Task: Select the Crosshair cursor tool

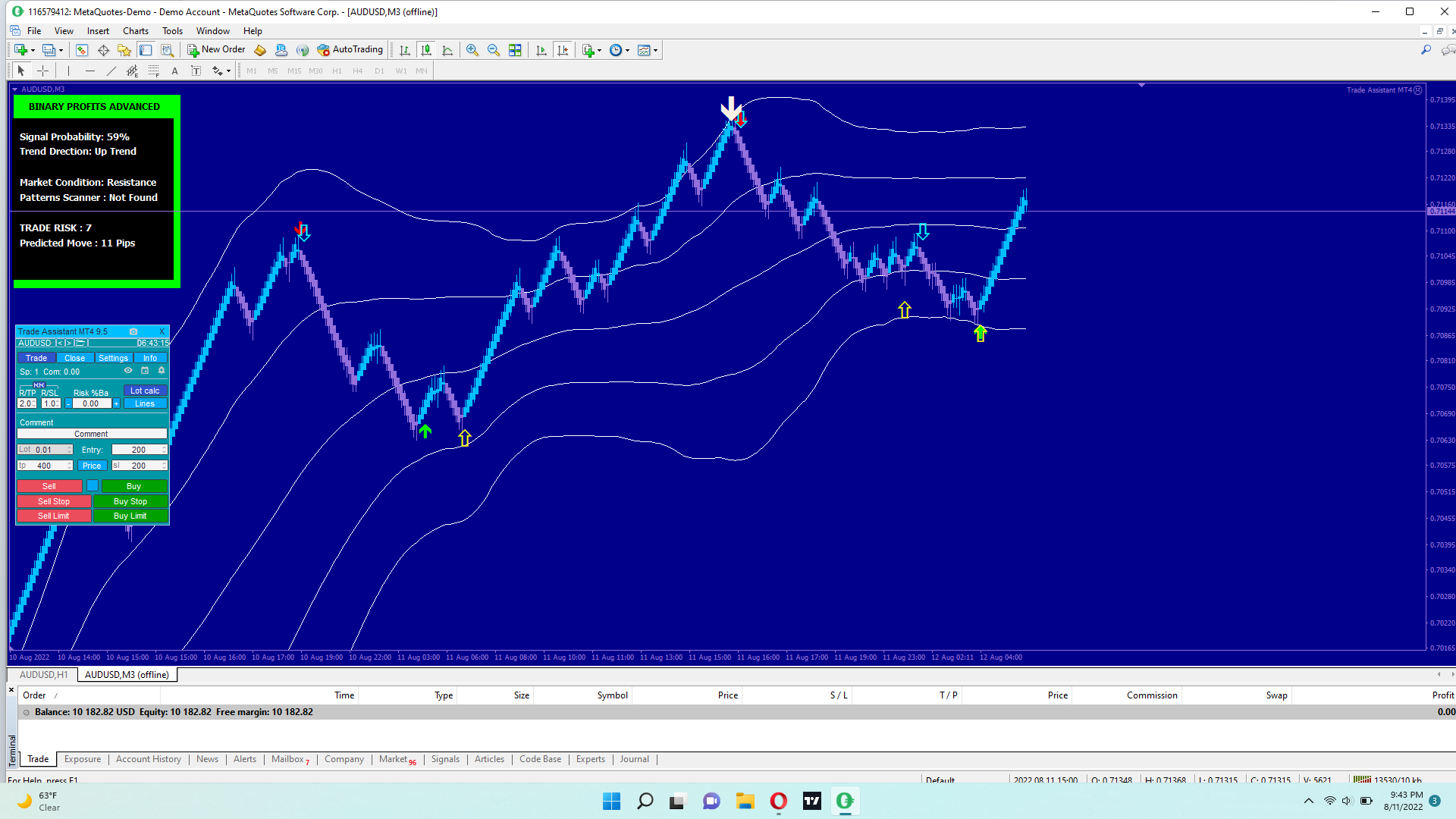Action: click(43, 71)
